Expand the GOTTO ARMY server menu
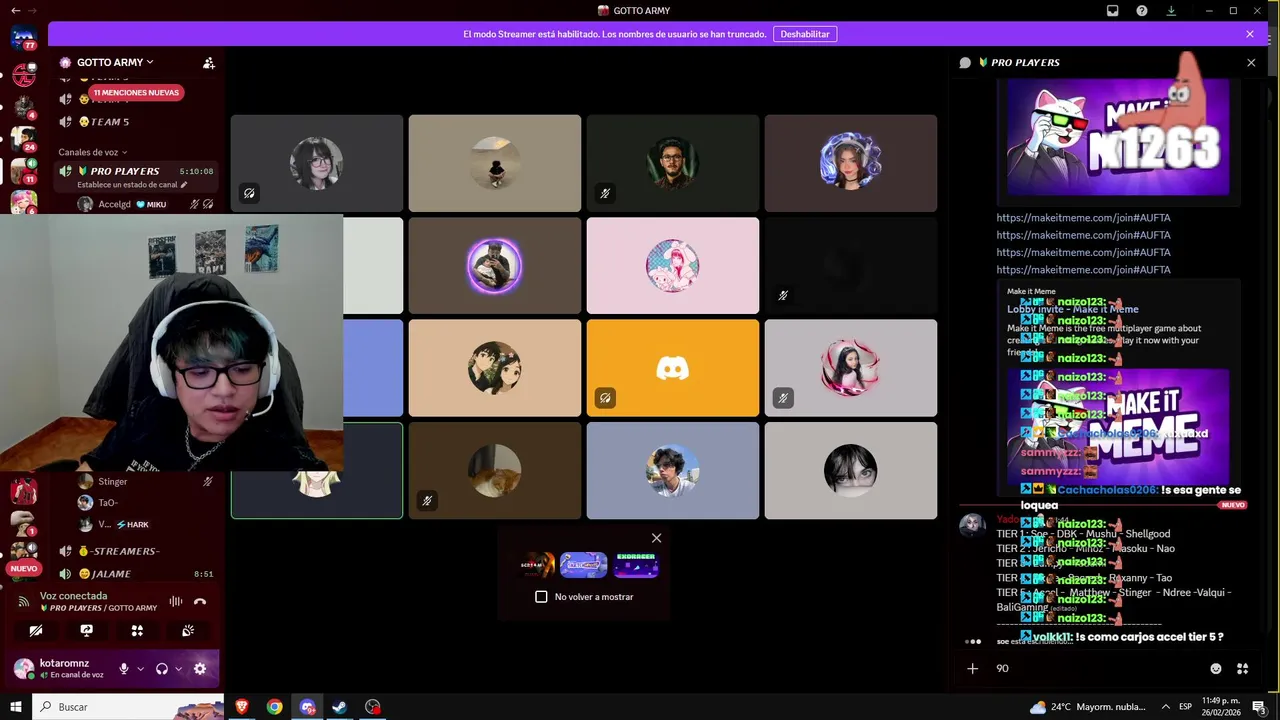The width and height of the screenshot is (1280, 720). click(115, 62)
